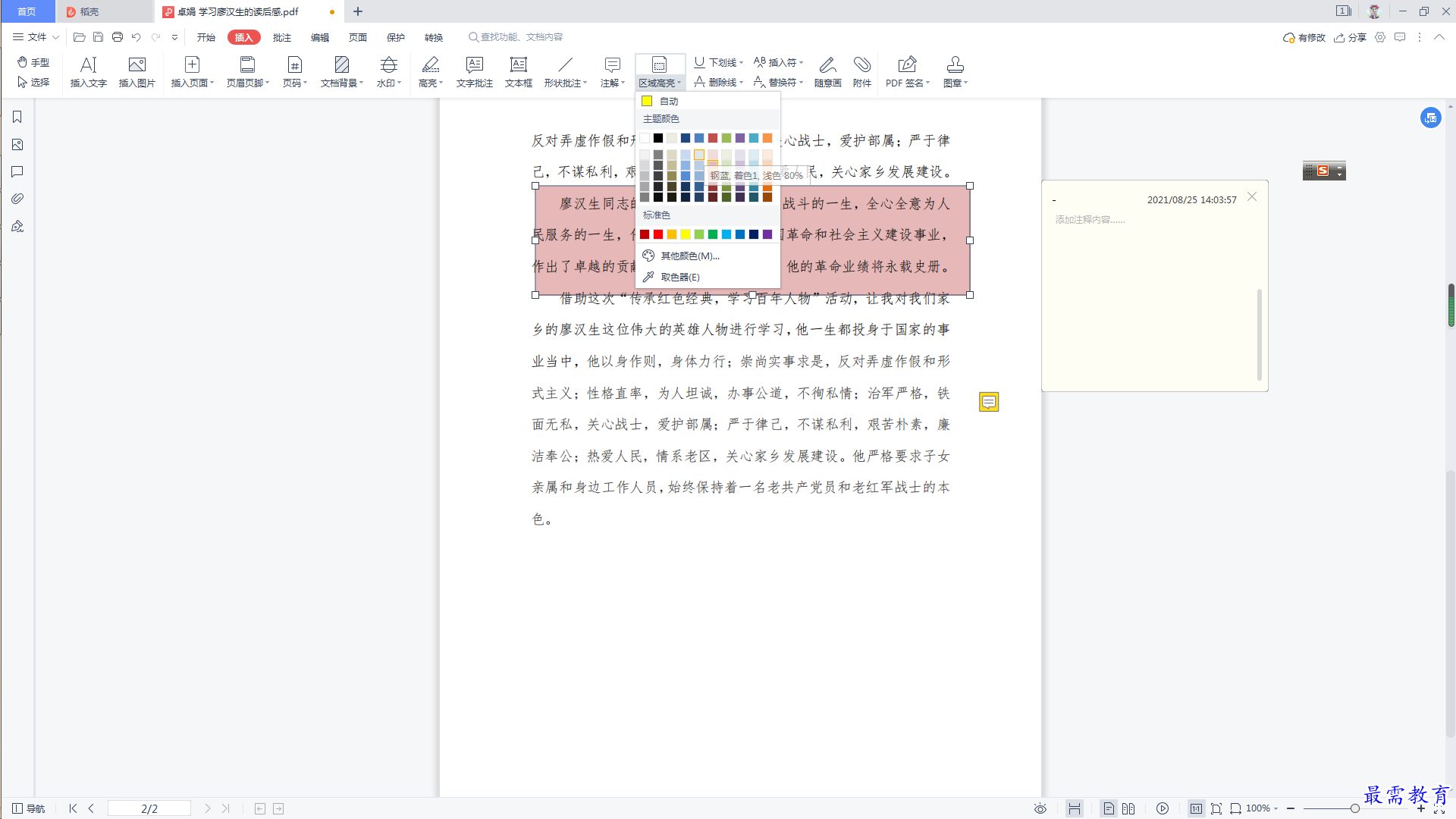Open the thumbnail panel in left sidebar

17,144
